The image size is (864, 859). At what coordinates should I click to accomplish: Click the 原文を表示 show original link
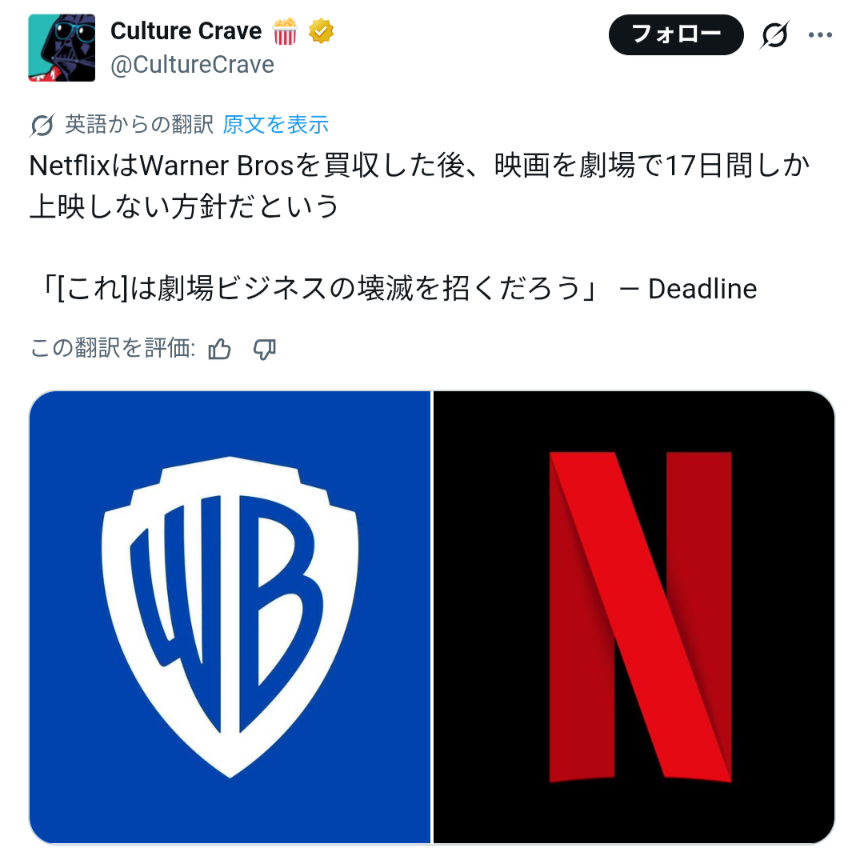click(x=276, y=125)
